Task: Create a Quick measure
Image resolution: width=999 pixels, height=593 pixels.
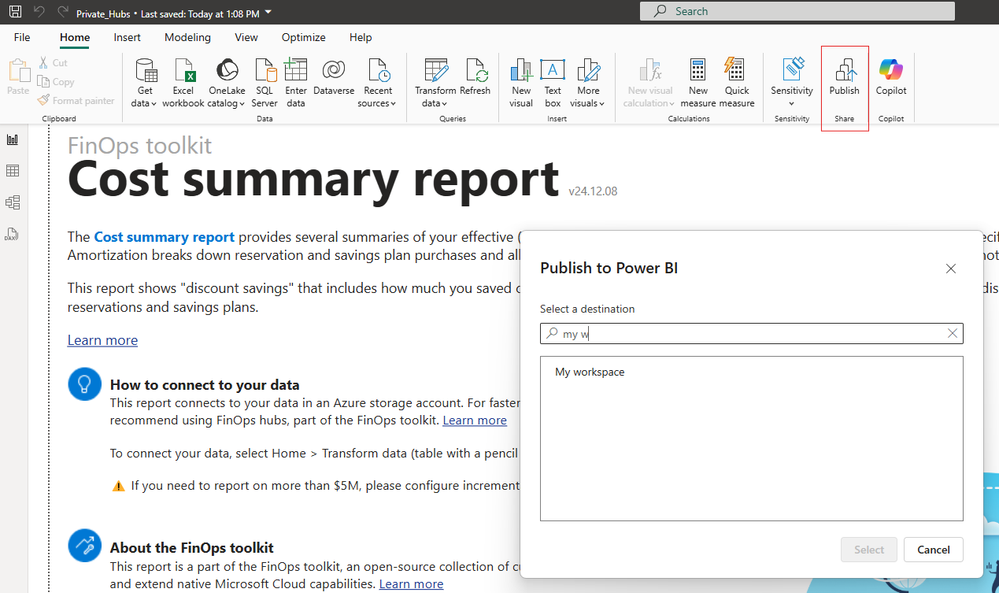Action: coord(737,83)
